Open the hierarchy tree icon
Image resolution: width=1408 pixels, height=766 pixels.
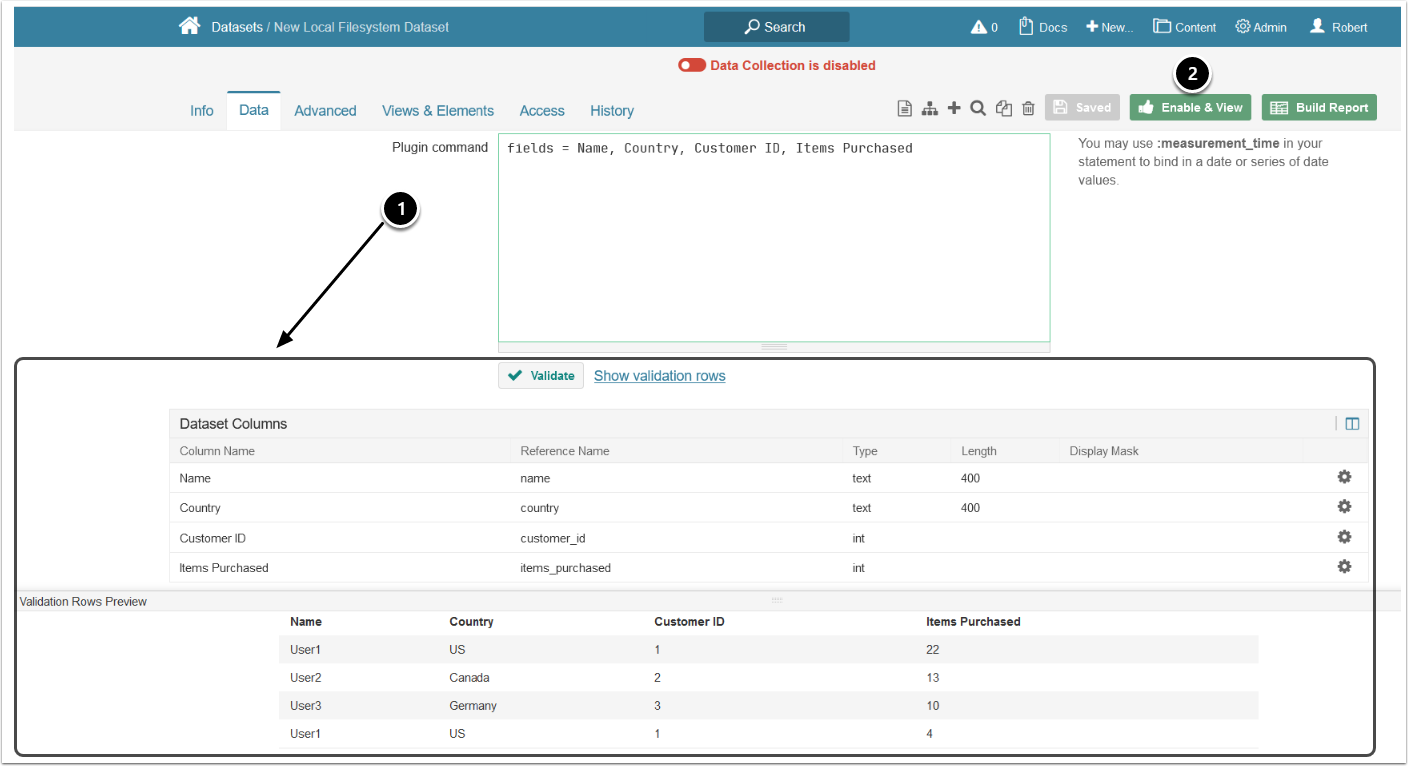[x=929, y=108]
